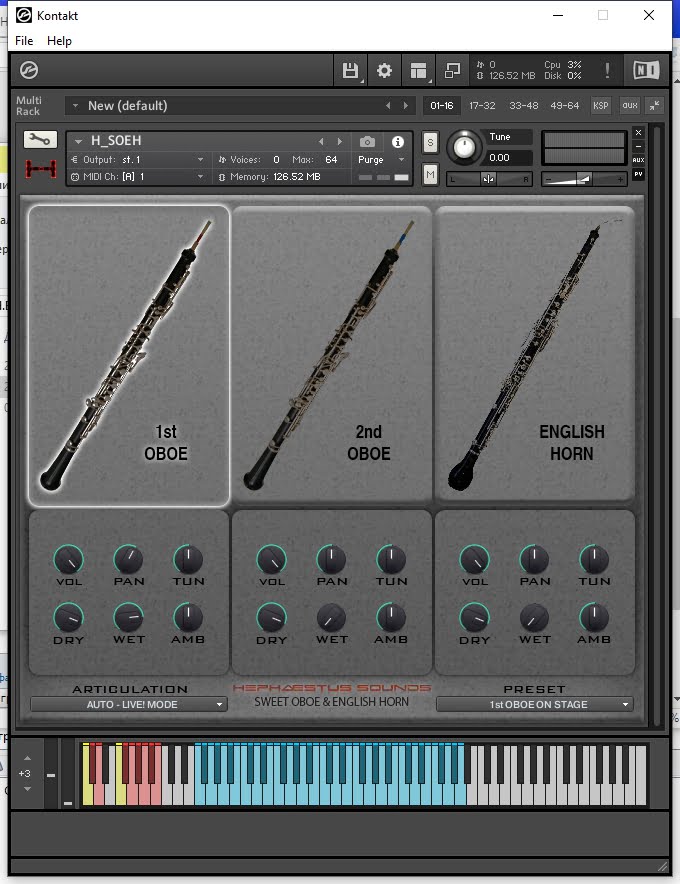Screen dimensions: 680x884
Task: Select previous instrument arrow next to H_SOEH
Action: click(x=321, y=142)
